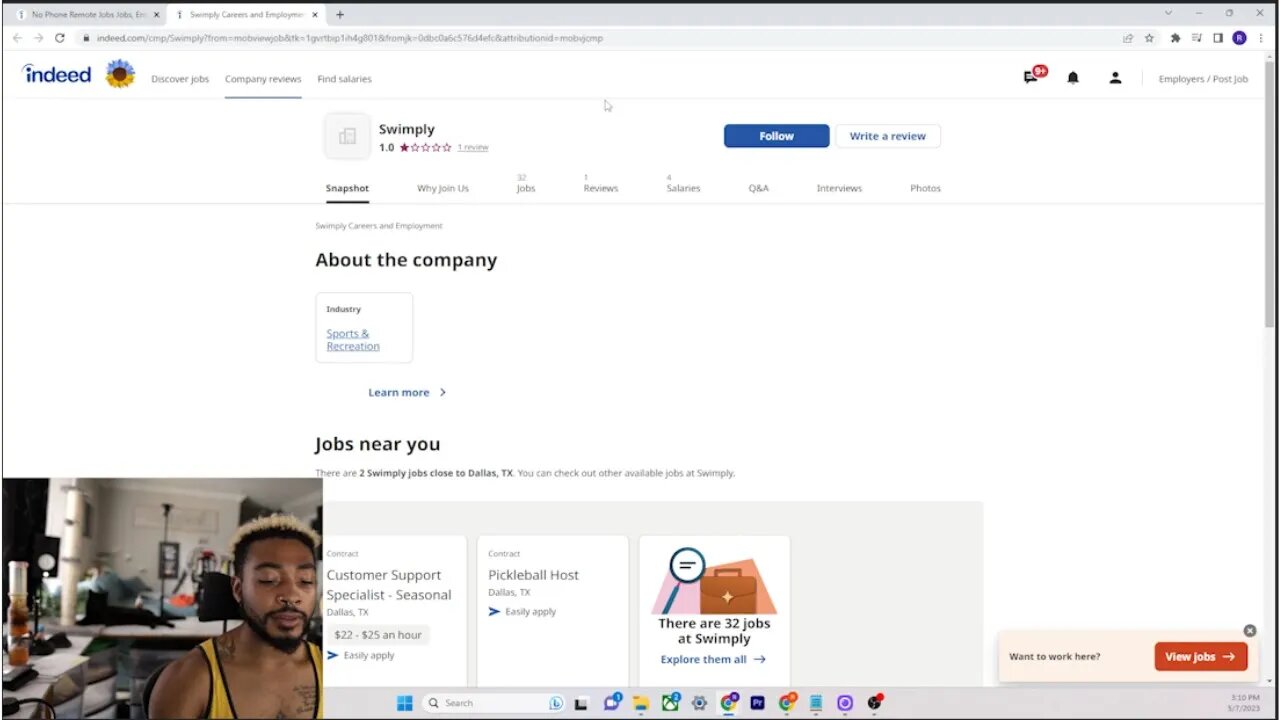This screenshot has height=720, width=1280.
Task: Open the taskbar clock and date
Action: point(1245,703)
